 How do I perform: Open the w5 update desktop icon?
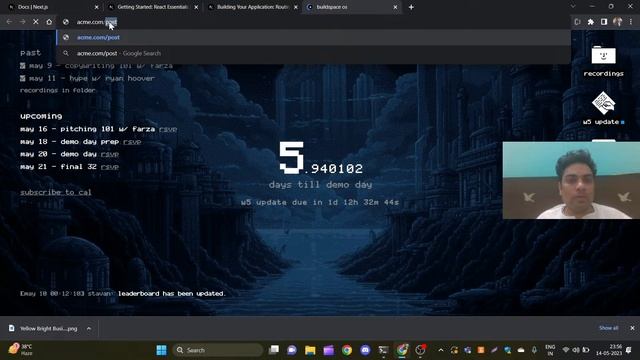point(603,103)
